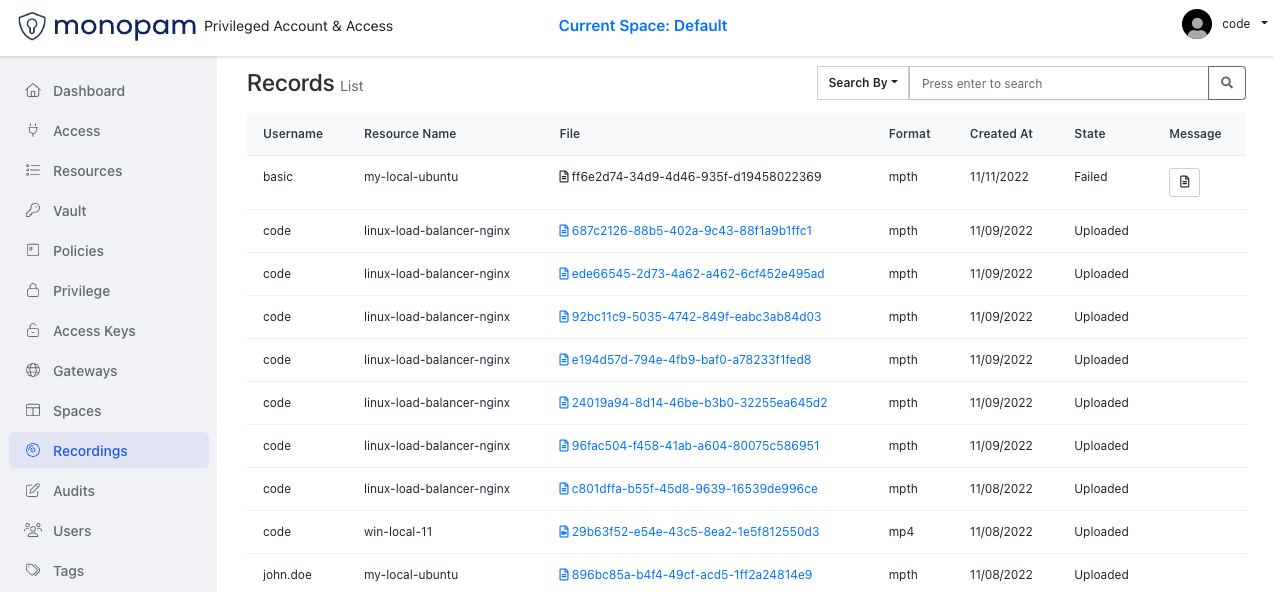This screenshot has width=1273, height=592.
Task: Focus the Press enter to search field
Action: 1058,83
